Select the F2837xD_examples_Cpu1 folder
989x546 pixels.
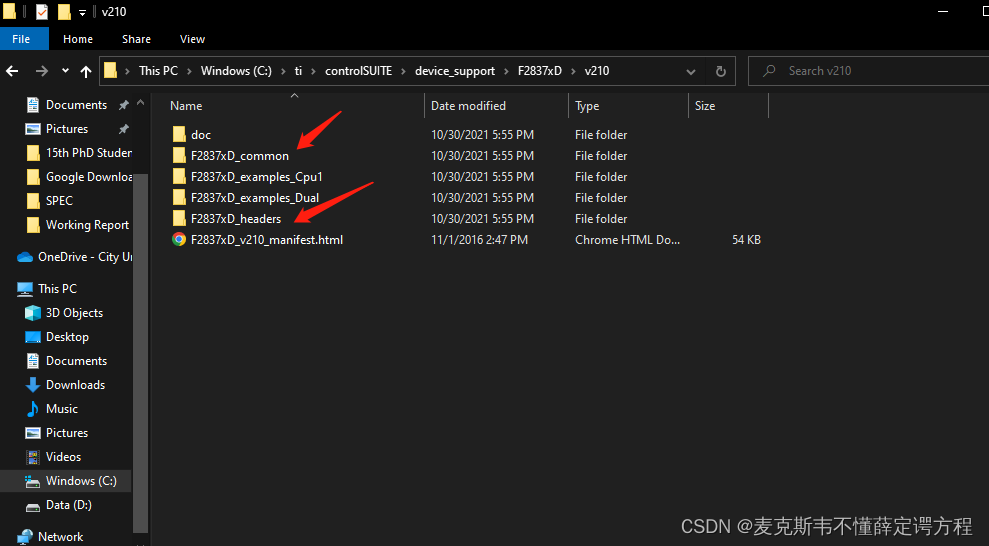256,177
